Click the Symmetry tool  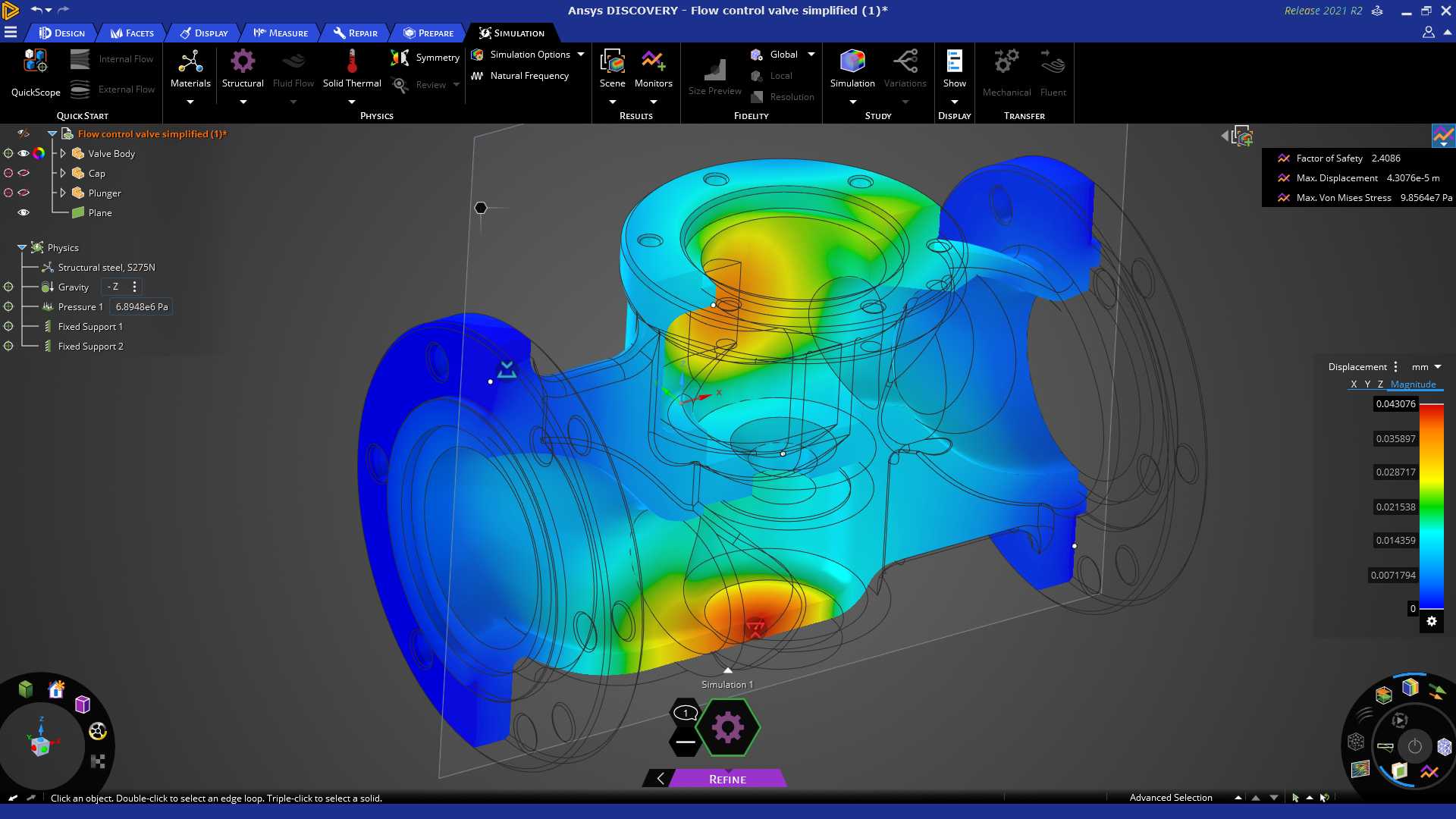pyautogui.click(x=425, y=58)
